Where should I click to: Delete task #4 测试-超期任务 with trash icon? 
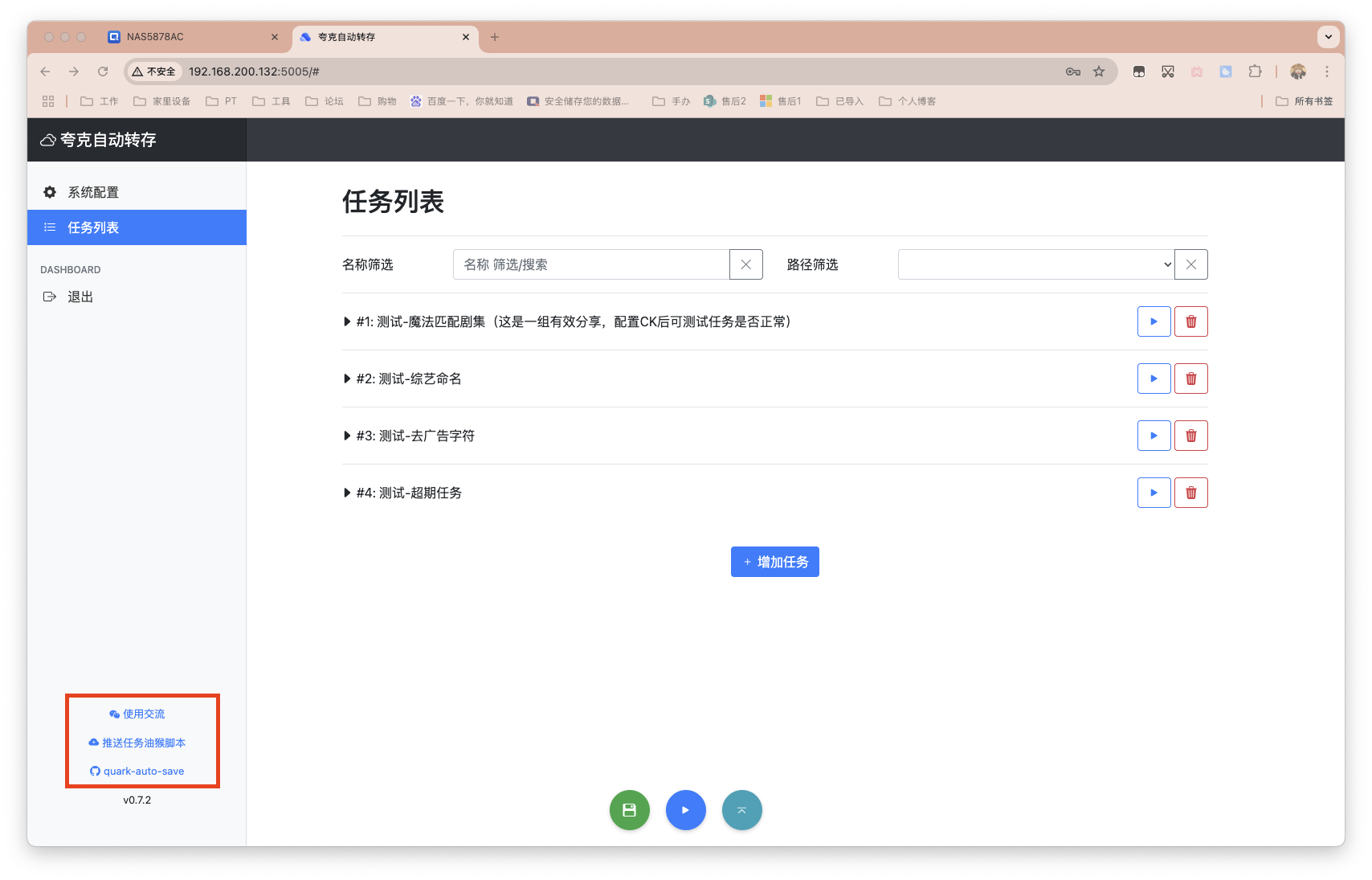click(1190, 492)
